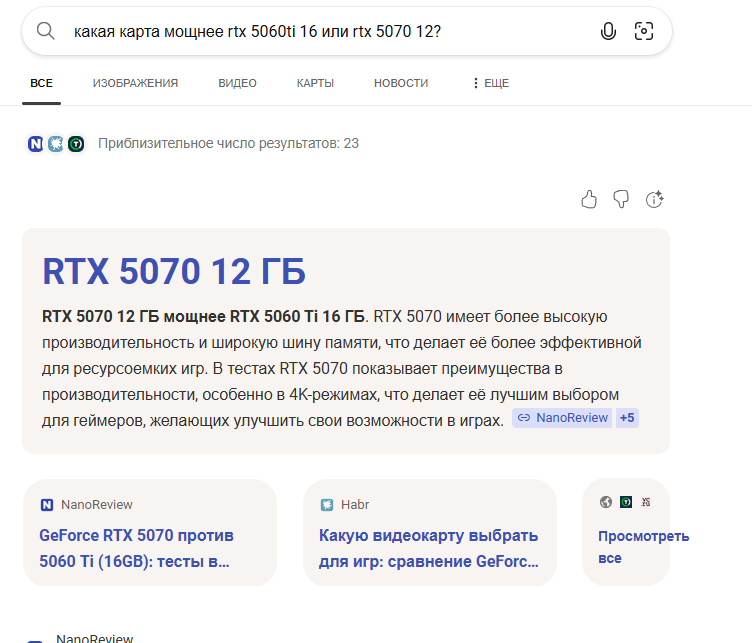Click RTX 5070 12 ГБ heading
This screenshot has height=643, width=752.
[x=174, y=271]
